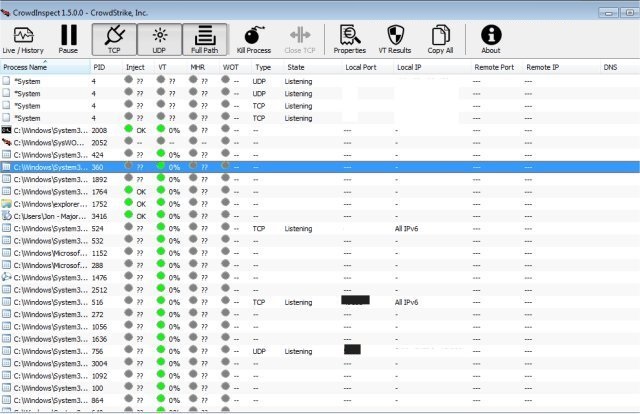This screenshot has width=640, height=414.
Task: Click gray MHR indicator for PID 1764
Action: pos(193,190)
